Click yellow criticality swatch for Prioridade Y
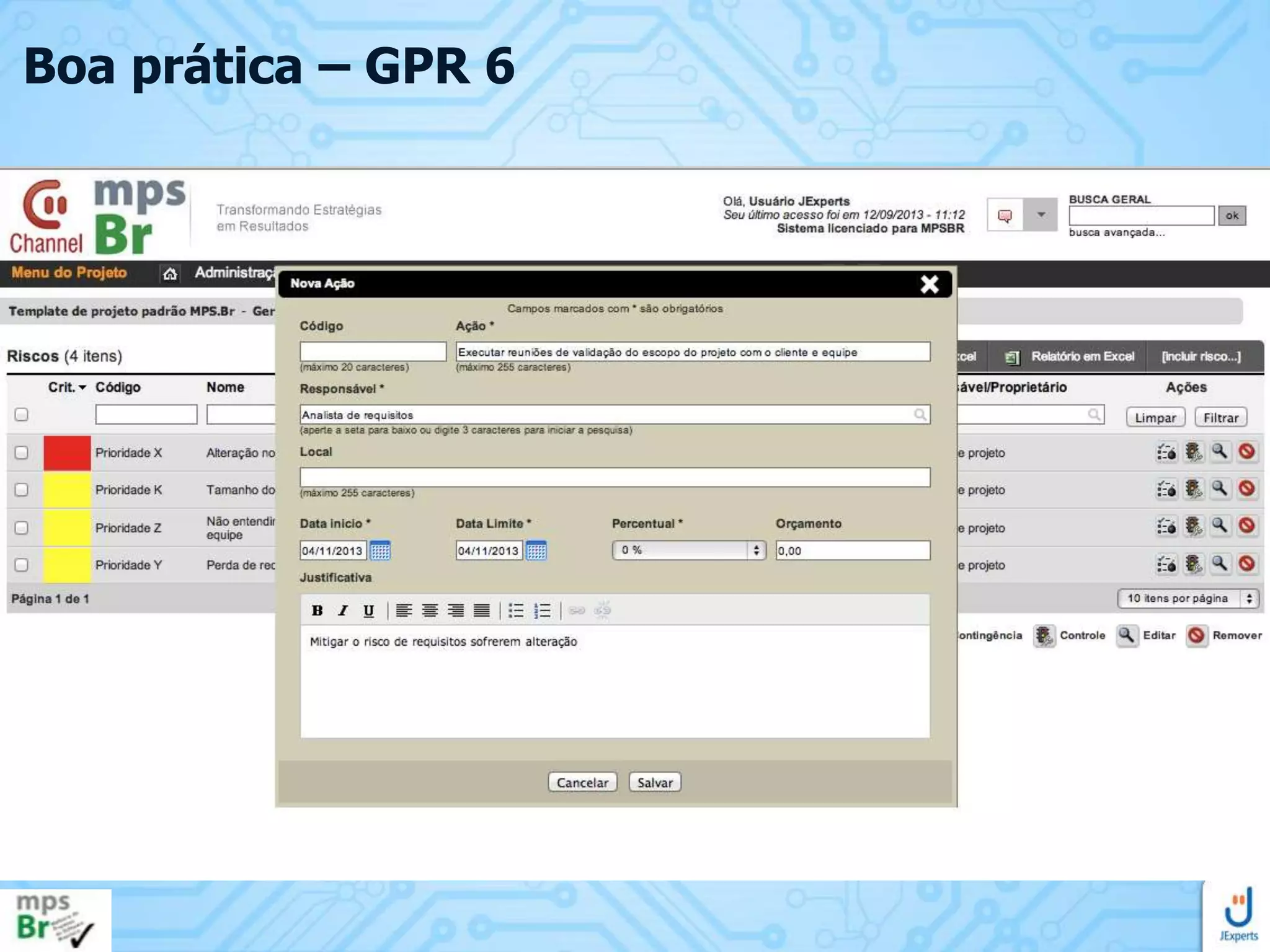Screen dimensions: 1270x952 tap(67, 565)
